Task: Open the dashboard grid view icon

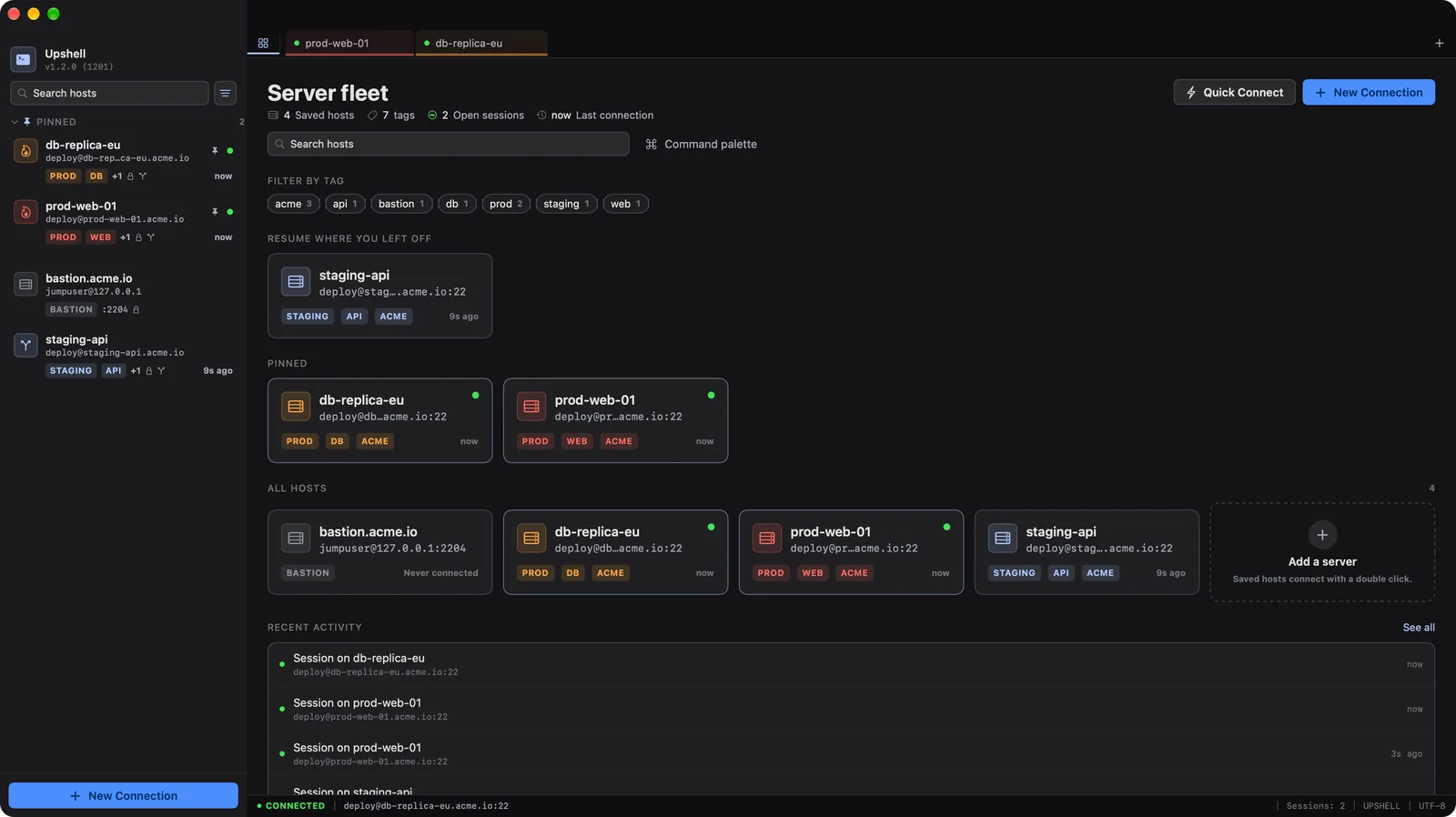Action: tap(263, 43)
